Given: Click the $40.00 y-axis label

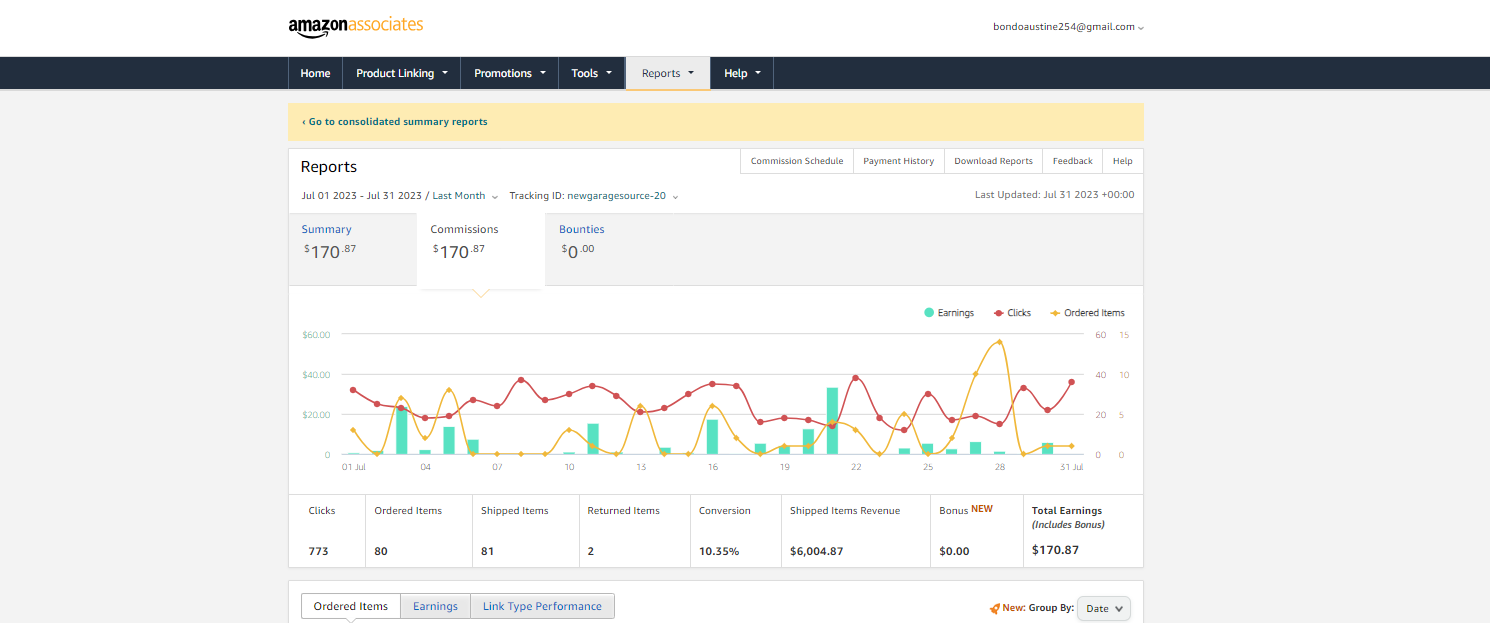Looking at the screenshot, I should tap(316, 375).
